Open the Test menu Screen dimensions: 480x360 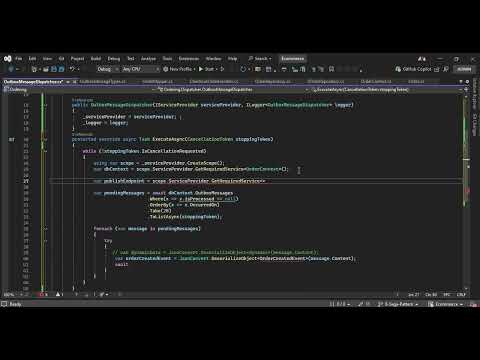point(130,59)
